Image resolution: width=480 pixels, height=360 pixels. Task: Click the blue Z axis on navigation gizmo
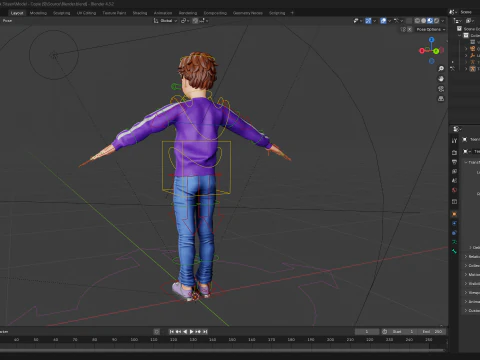[432, 40]
